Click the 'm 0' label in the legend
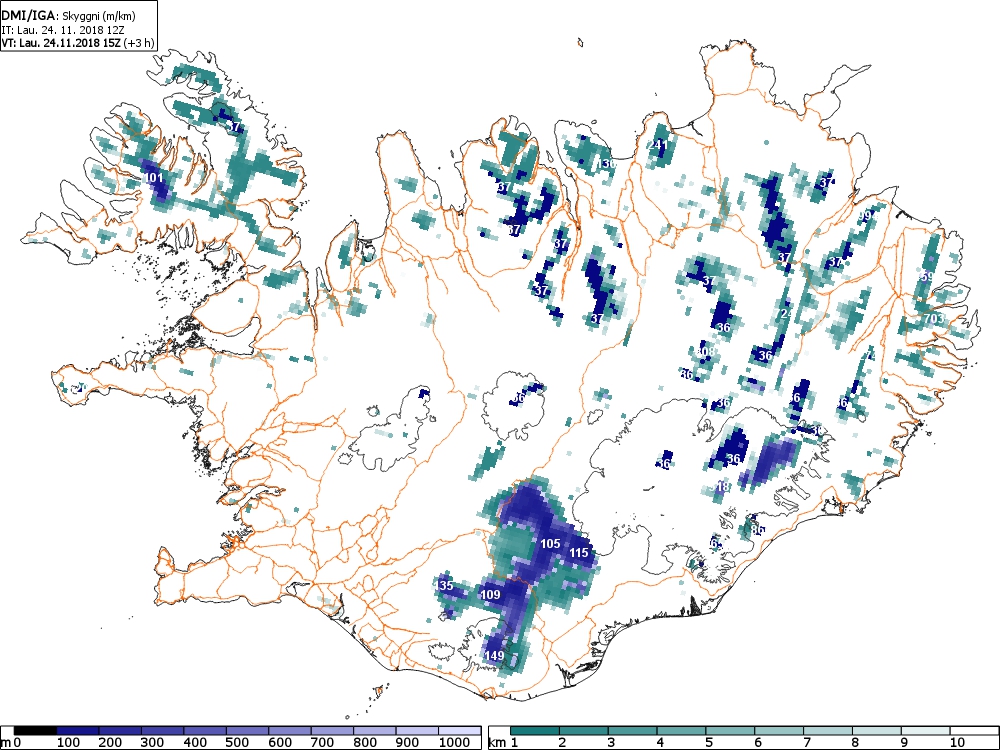 (11, 743)
